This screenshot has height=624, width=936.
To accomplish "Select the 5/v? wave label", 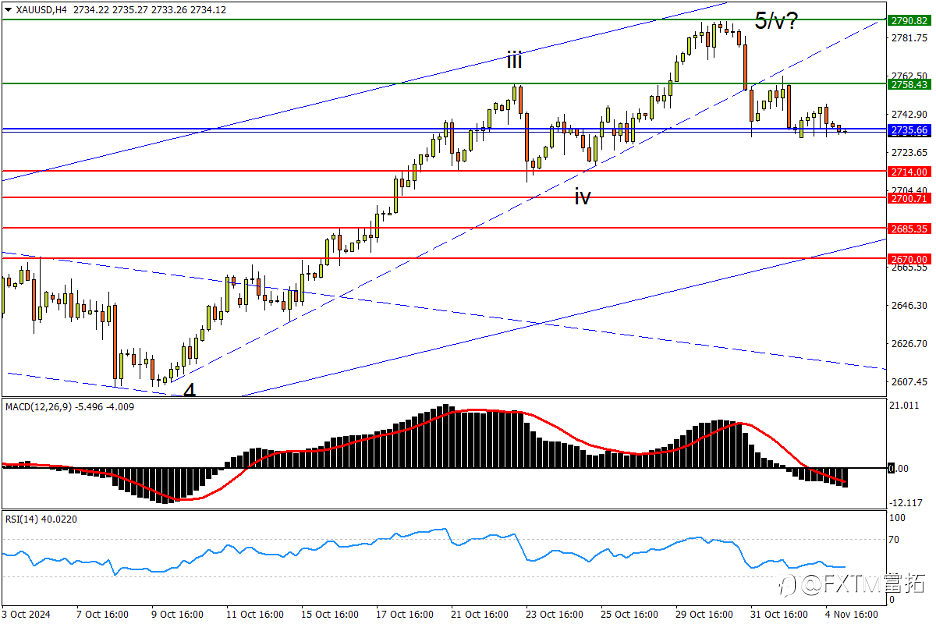I will pos(776,21).
